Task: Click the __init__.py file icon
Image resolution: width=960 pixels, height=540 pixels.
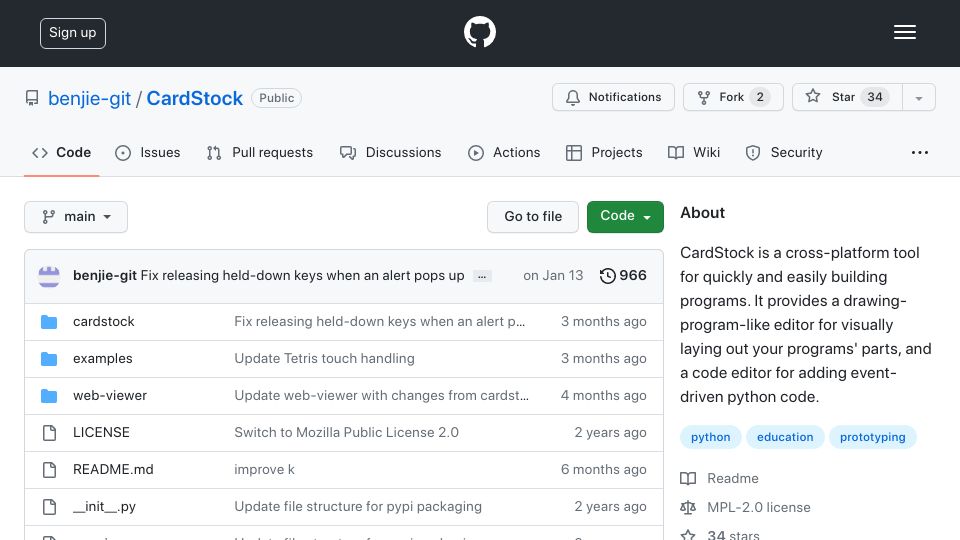Action: (x=50, y=507)
